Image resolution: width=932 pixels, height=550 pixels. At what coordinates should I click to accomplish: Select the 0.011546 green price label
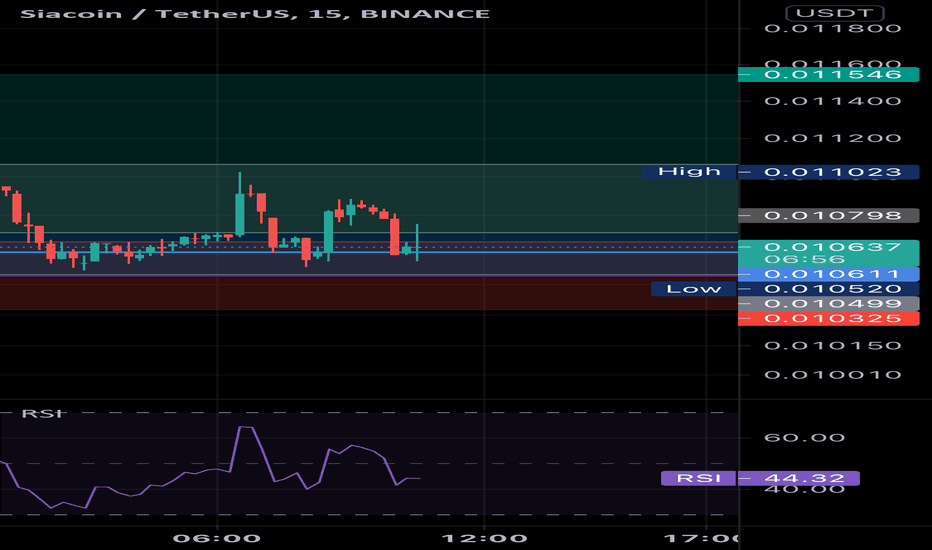click(x=828, y=74)
